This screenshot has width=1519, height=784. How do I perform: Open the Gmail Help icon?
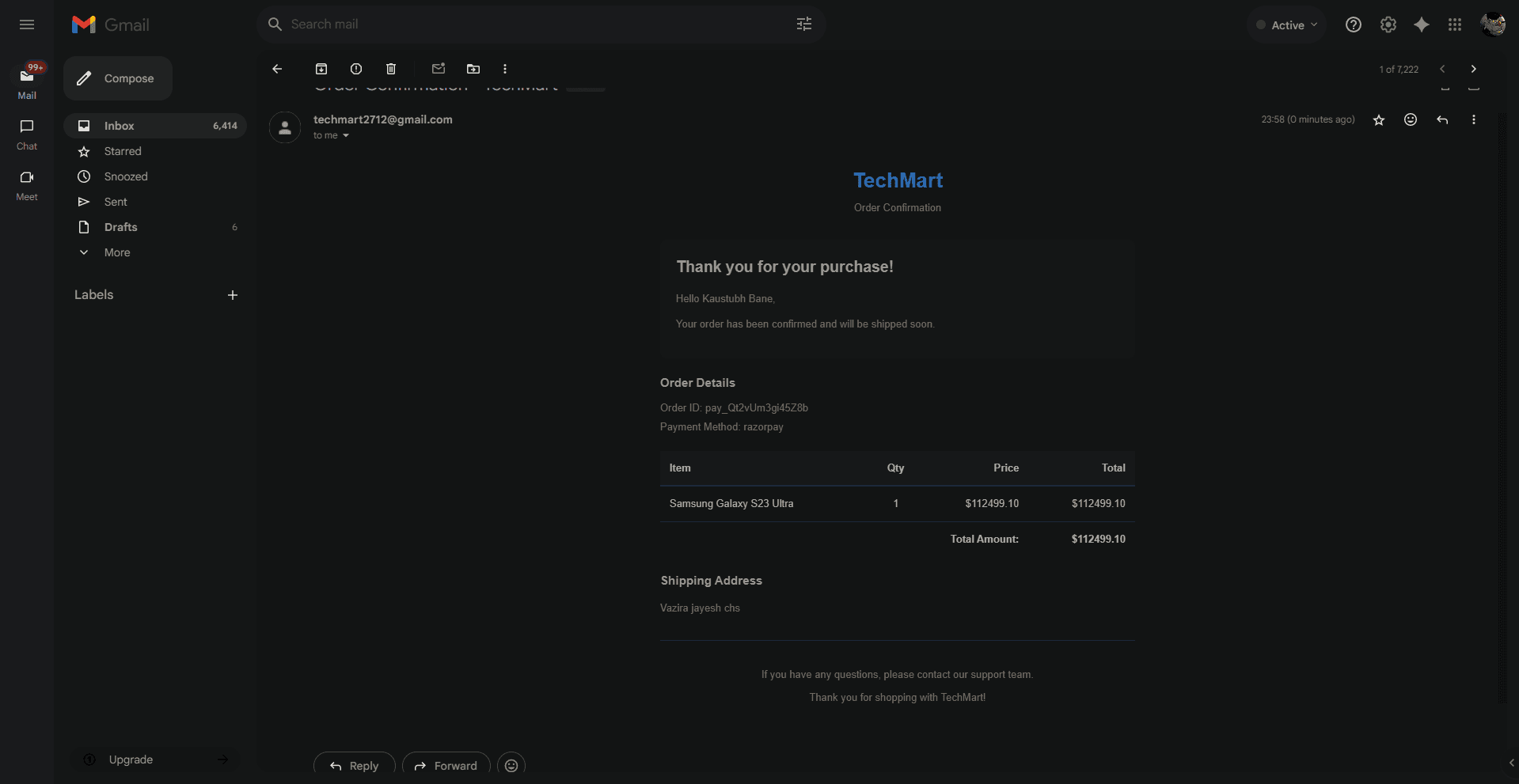tap(1353, 25)
